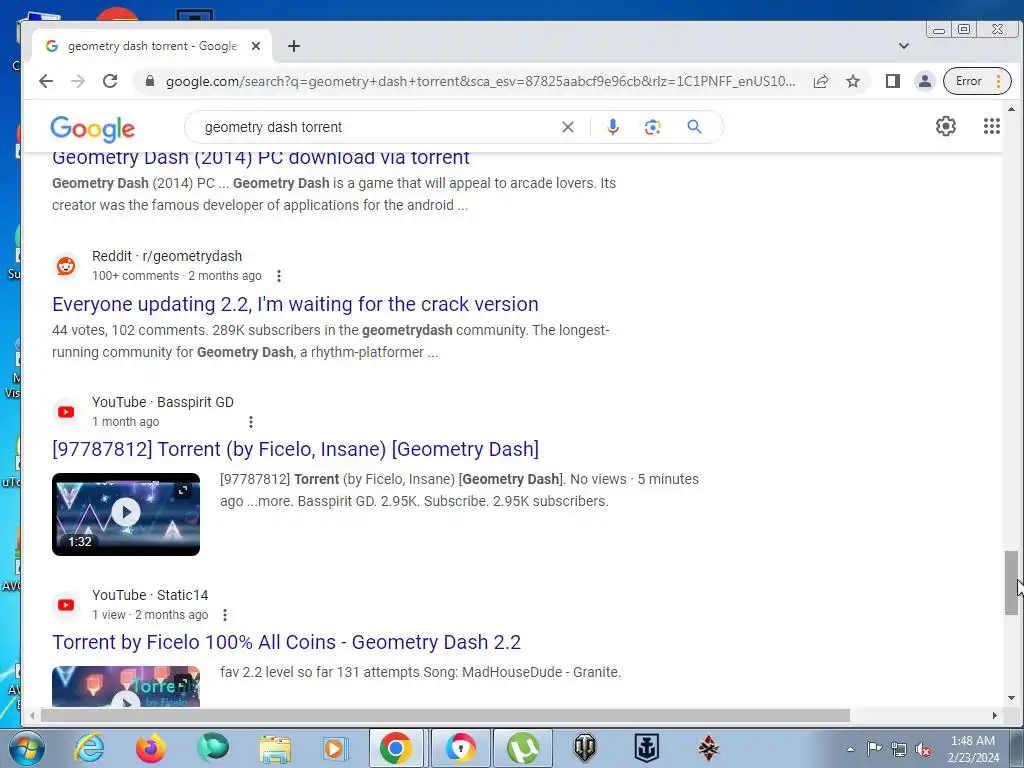Image resolution: width=1024 pixels, height=768 pixels.
Task: Open a new tab with plus button
Action: [294, 46]
